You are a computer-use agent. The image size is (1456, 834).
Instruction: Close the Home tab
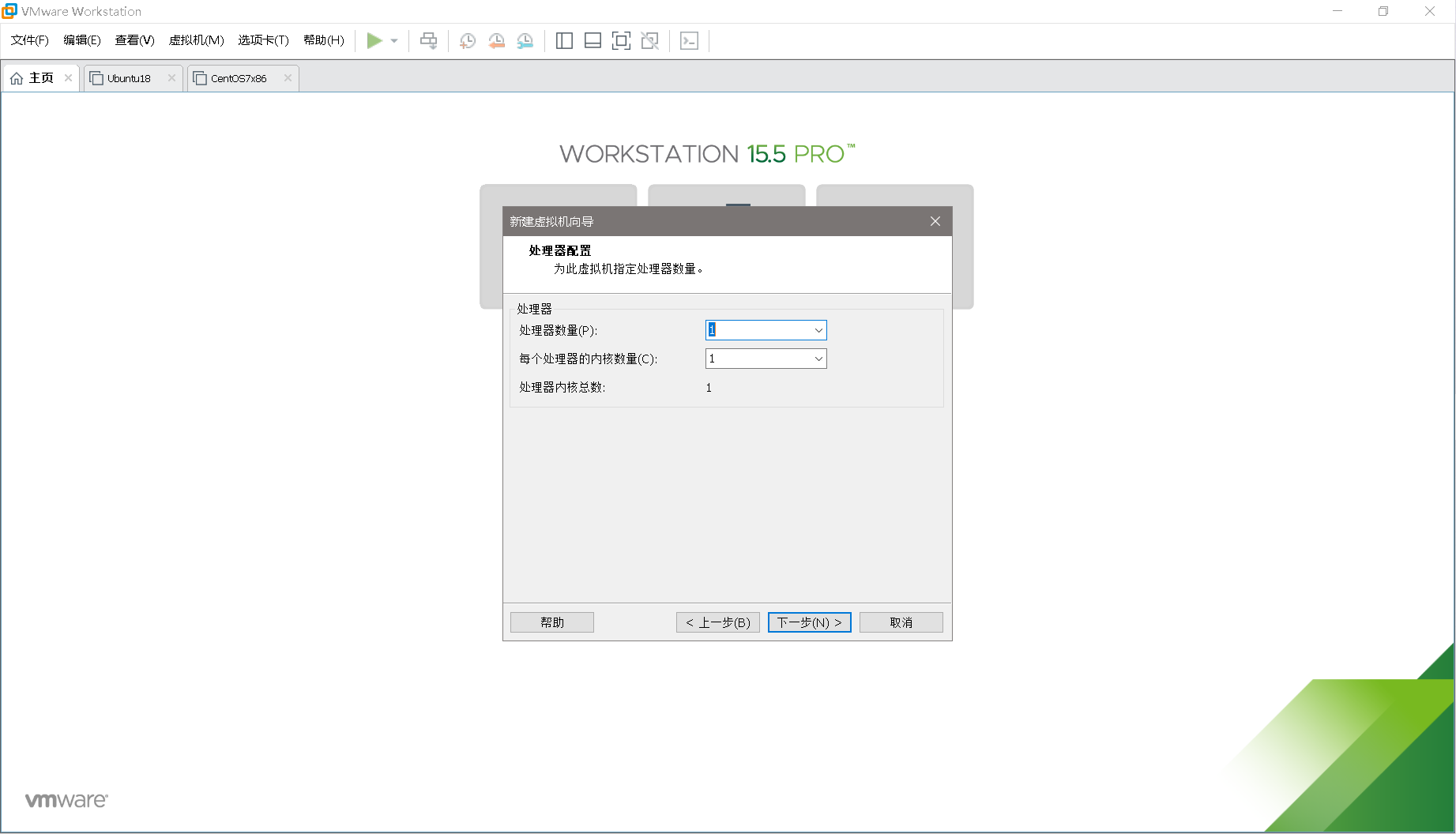point(68,77)
